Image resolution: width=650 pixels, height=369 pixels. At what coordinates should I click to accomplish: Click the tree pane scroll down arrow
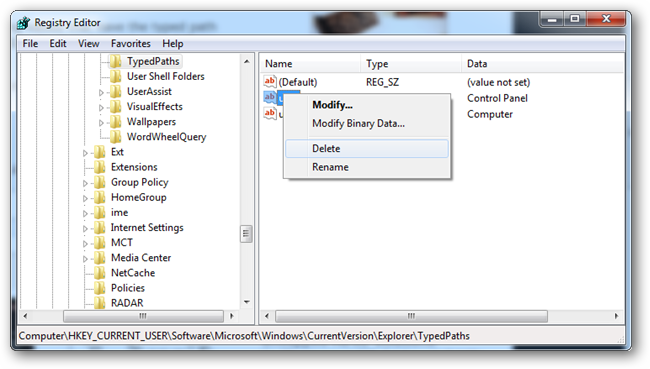(x=247, y=302)
